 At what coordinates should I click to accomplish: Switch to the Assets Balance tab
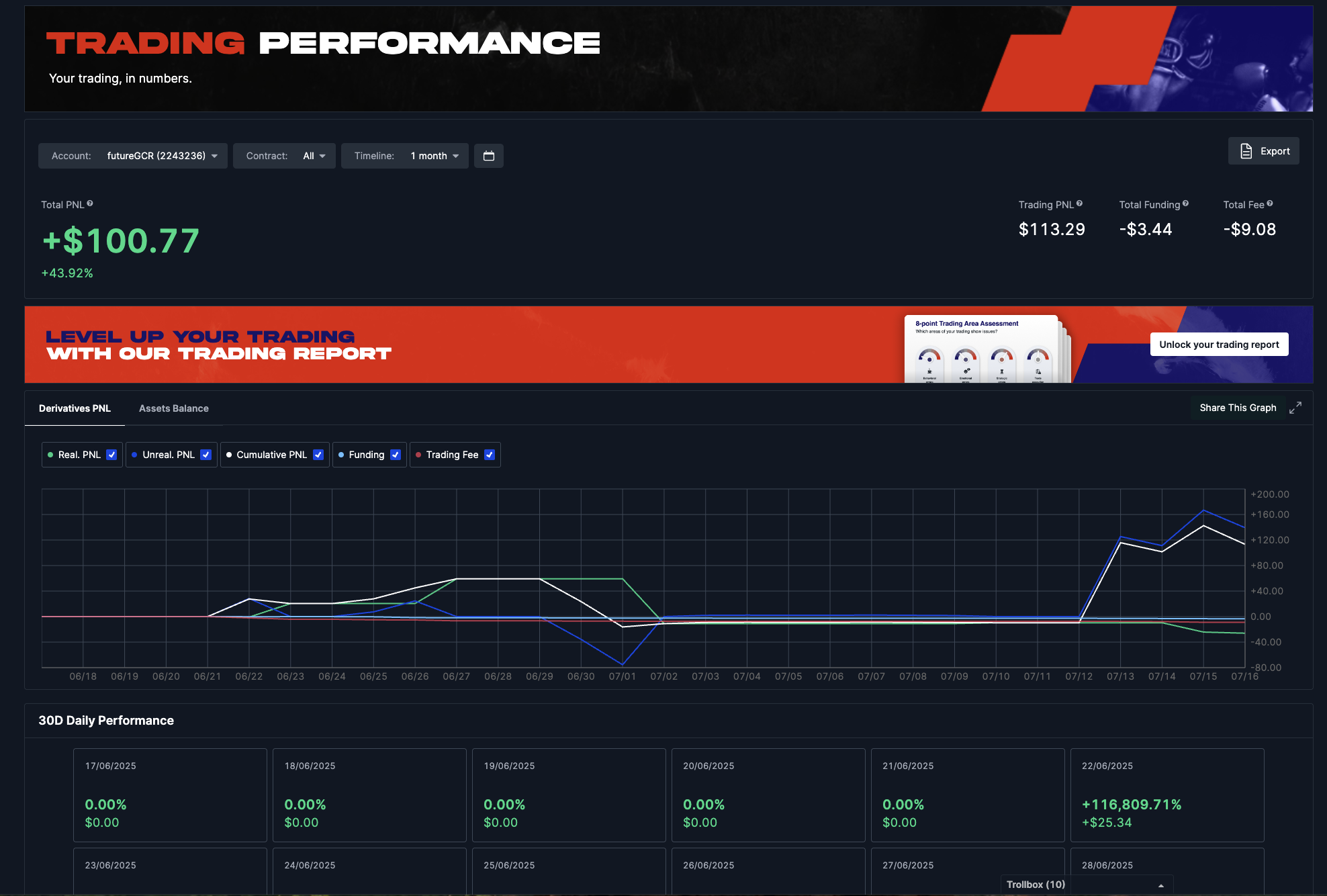[173, 408]
